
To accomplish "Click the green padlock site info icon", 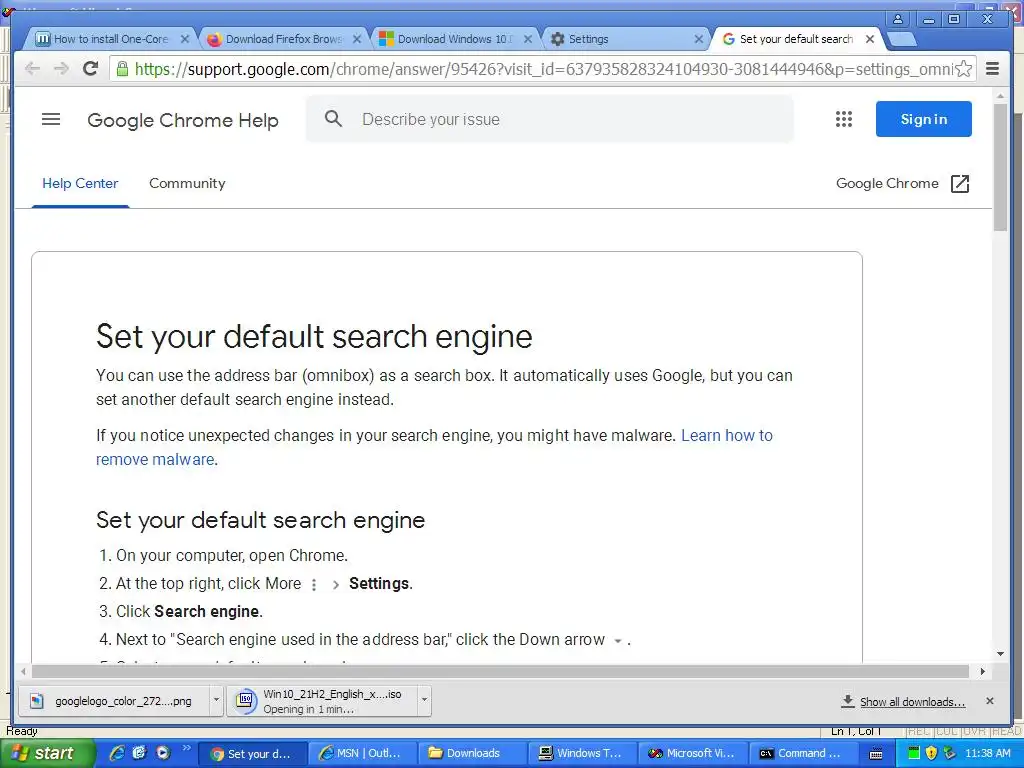I will [x=122, y=69].
